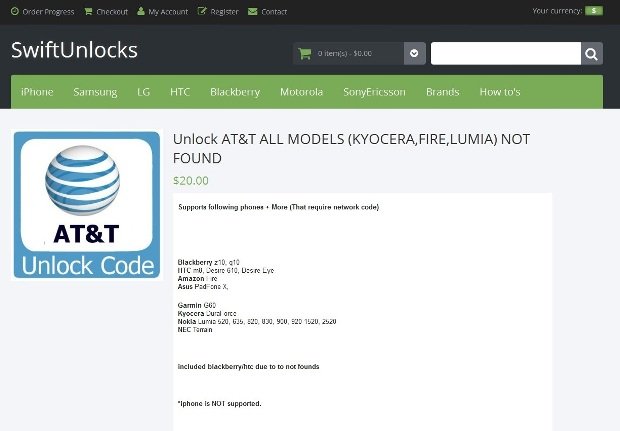Viewport: 620px width, 431px height.
Task: Open the Samsung menu item
Action: tap(95, 92)
